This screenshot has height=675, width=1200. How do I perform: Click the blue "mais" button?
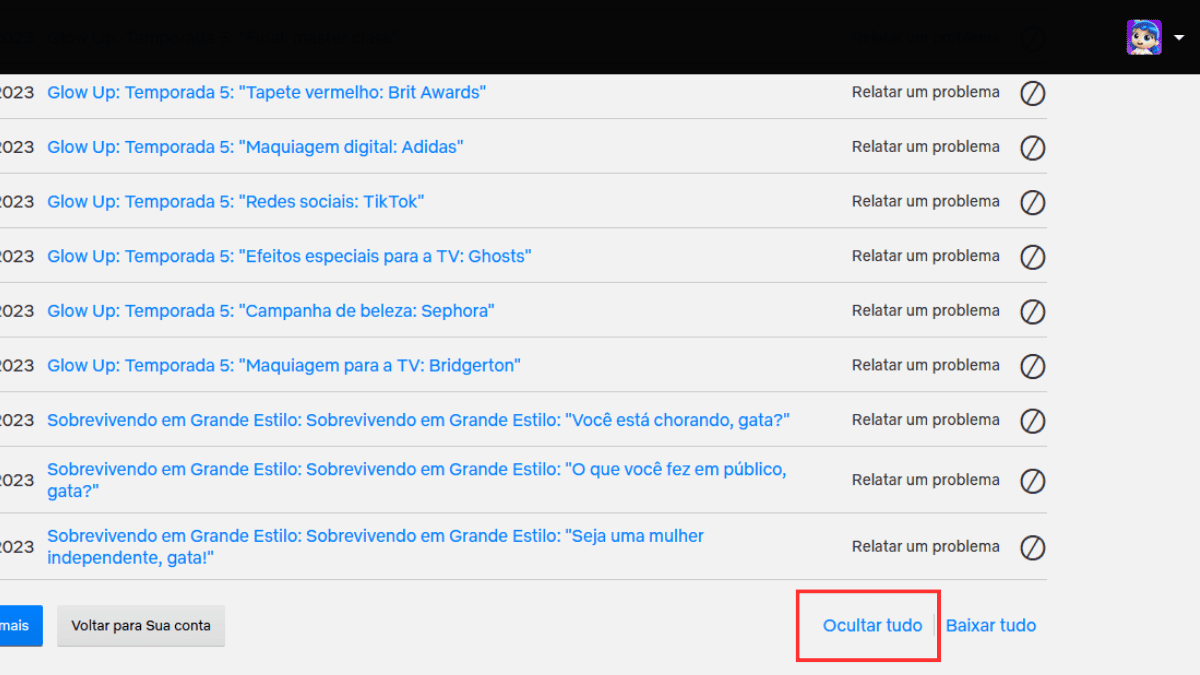click(x=14, y=625)
